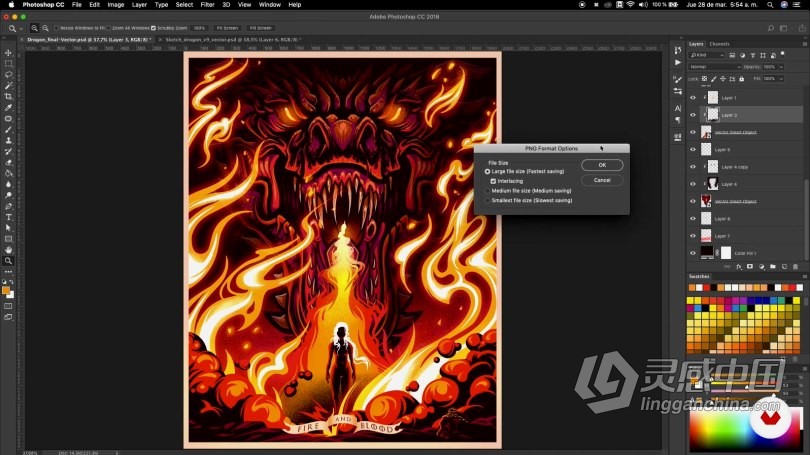Screen dimensions: 810x455
Task: Click Create new layer icon
Action: click(784, 266)
